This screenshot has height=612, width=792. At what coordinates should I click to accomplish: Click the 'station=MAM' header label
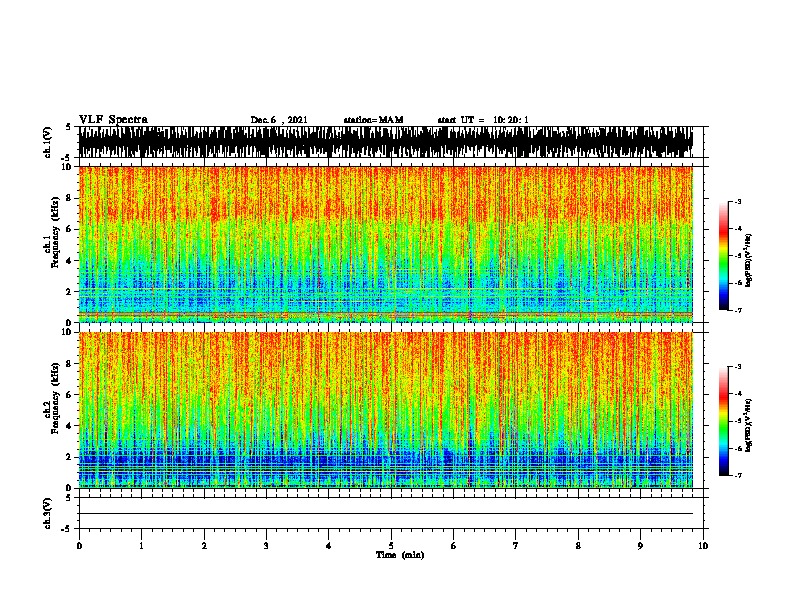tap(373, 120)
